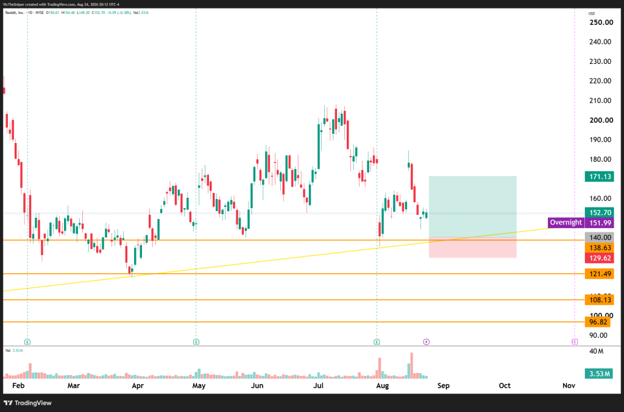Select the grey 140.00 entry price label

pyautogui.click(x=599, y=238)
